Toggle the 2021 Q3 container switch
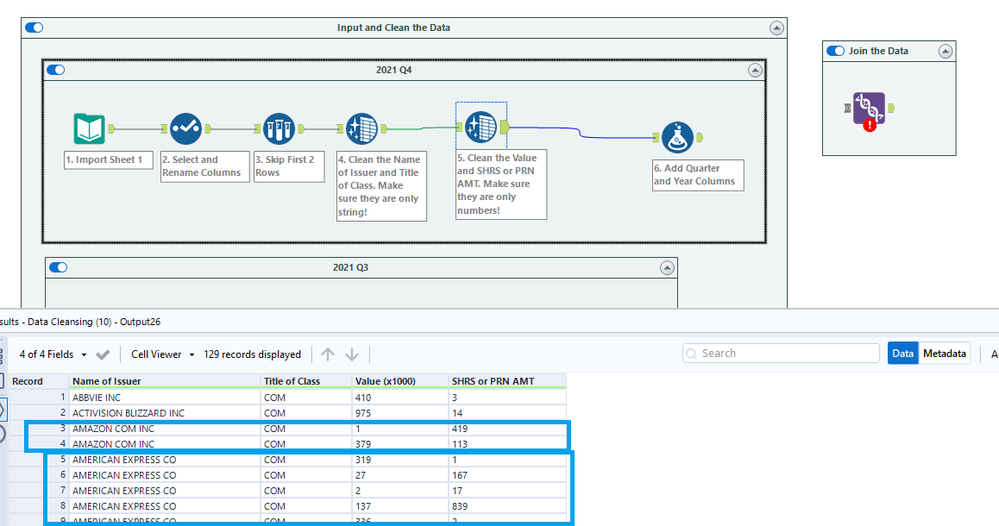 tap(58, 267)
